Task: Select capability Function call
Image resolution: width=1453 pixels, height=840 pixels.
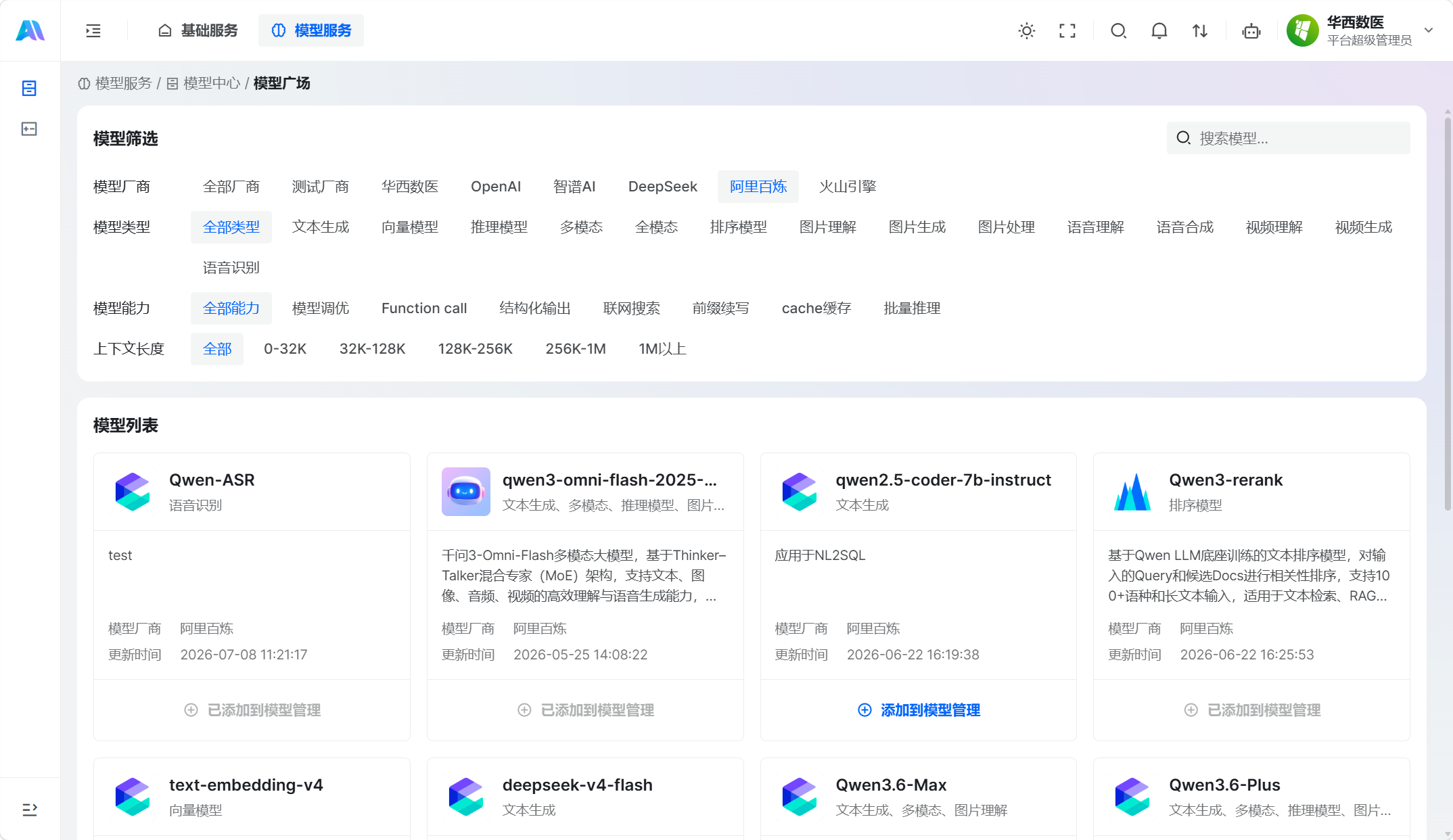Action: coord(424,308)
